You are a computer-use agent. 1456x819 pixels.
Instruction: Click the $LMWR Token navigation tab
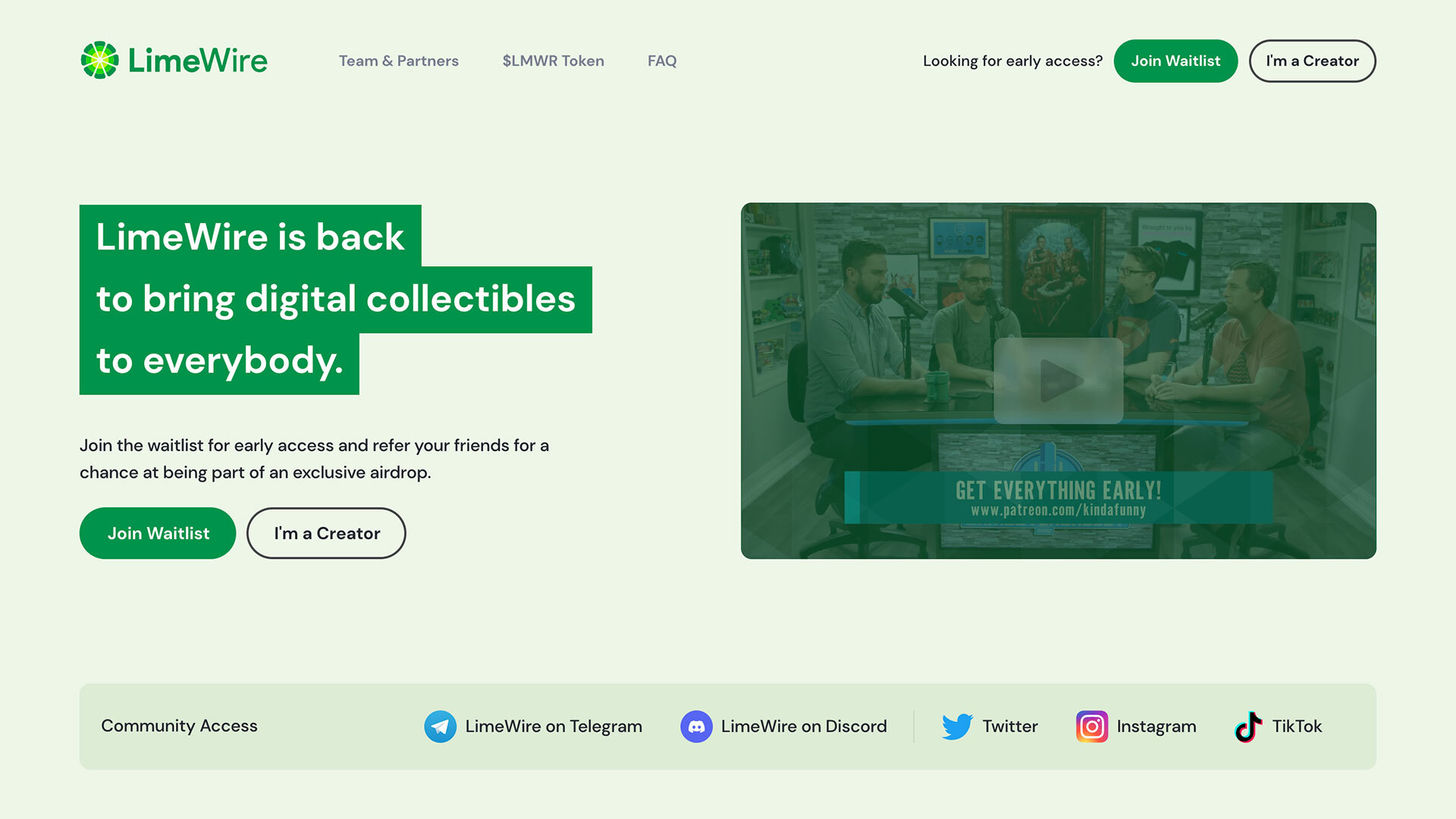[x=553, y=60]
